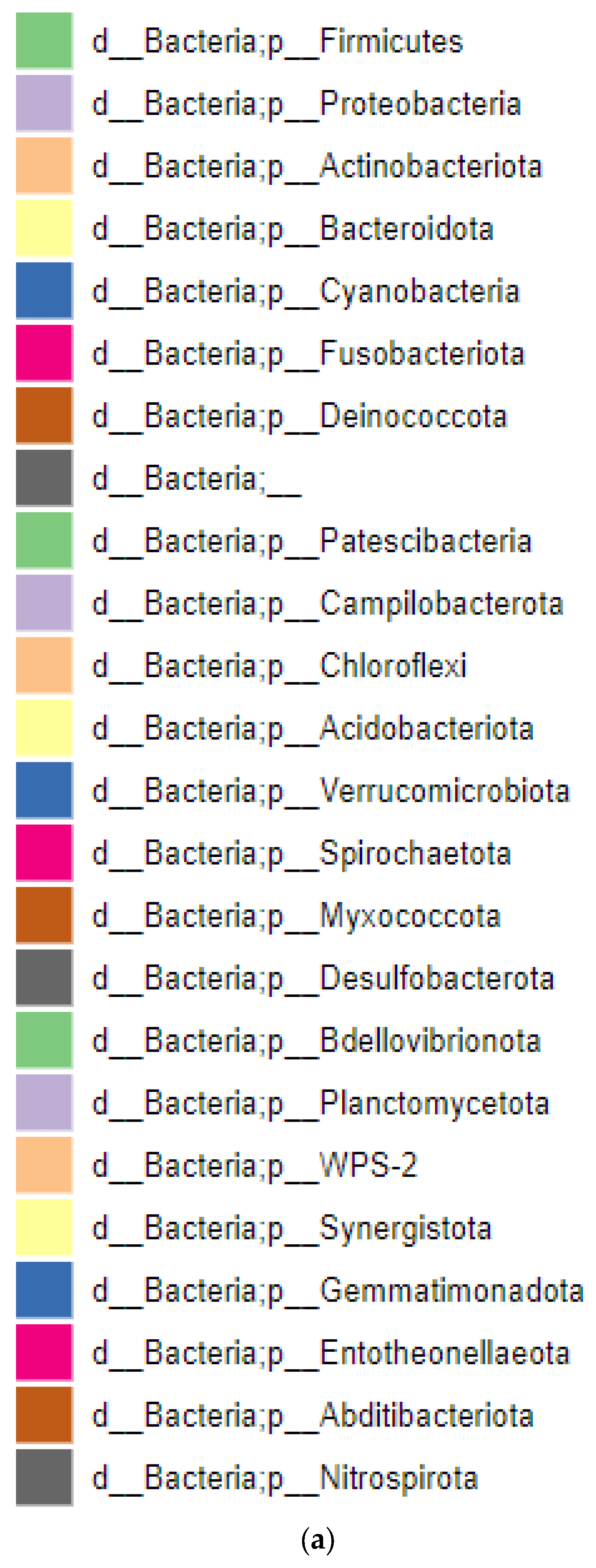Click the magenta Entotheonellaeota swatch
This screenshot has height=1568, width=596.
(x=44, y=1353)
